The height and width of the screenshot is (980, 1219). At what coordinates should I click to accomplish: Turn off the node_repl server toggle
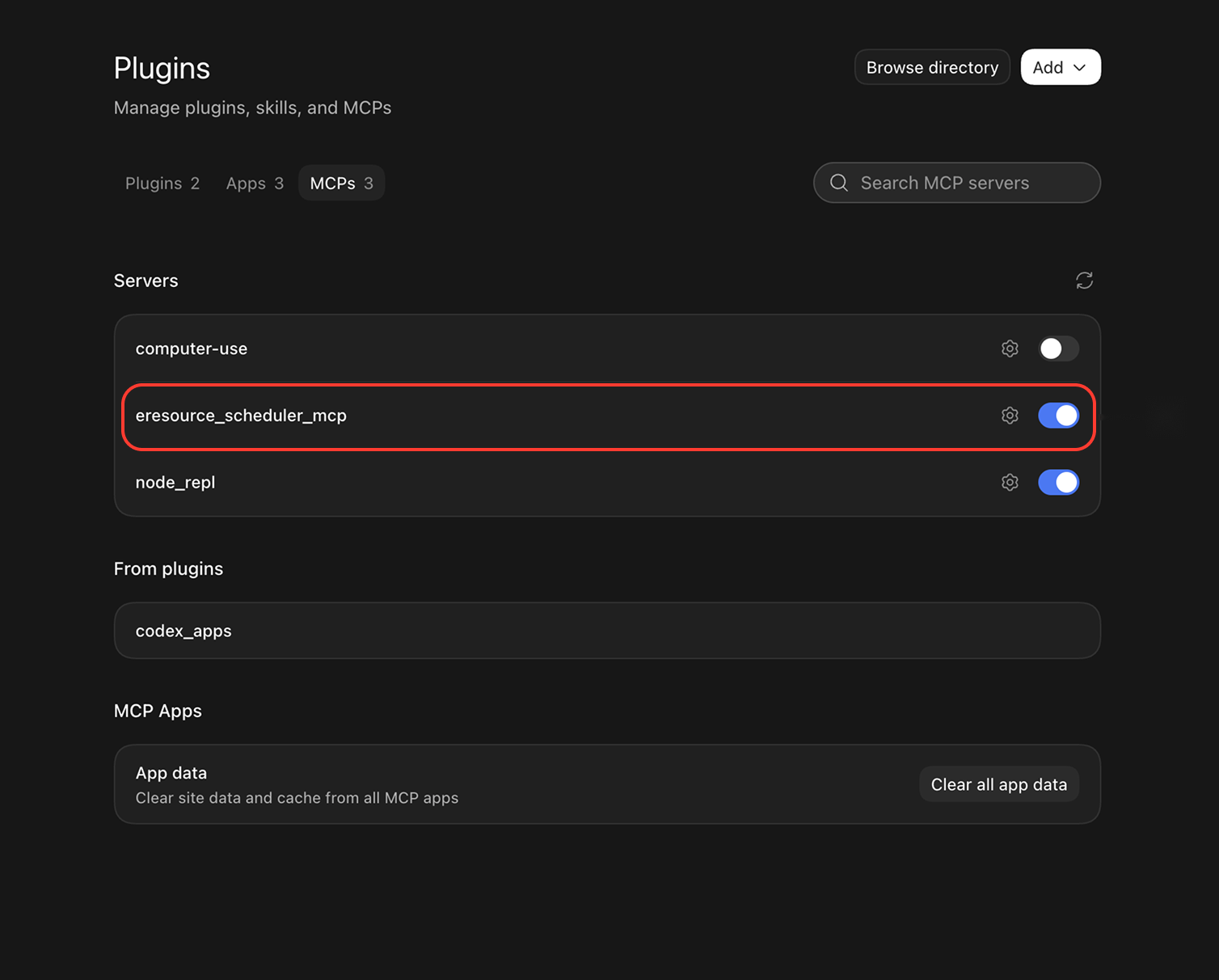(1058, 483)
